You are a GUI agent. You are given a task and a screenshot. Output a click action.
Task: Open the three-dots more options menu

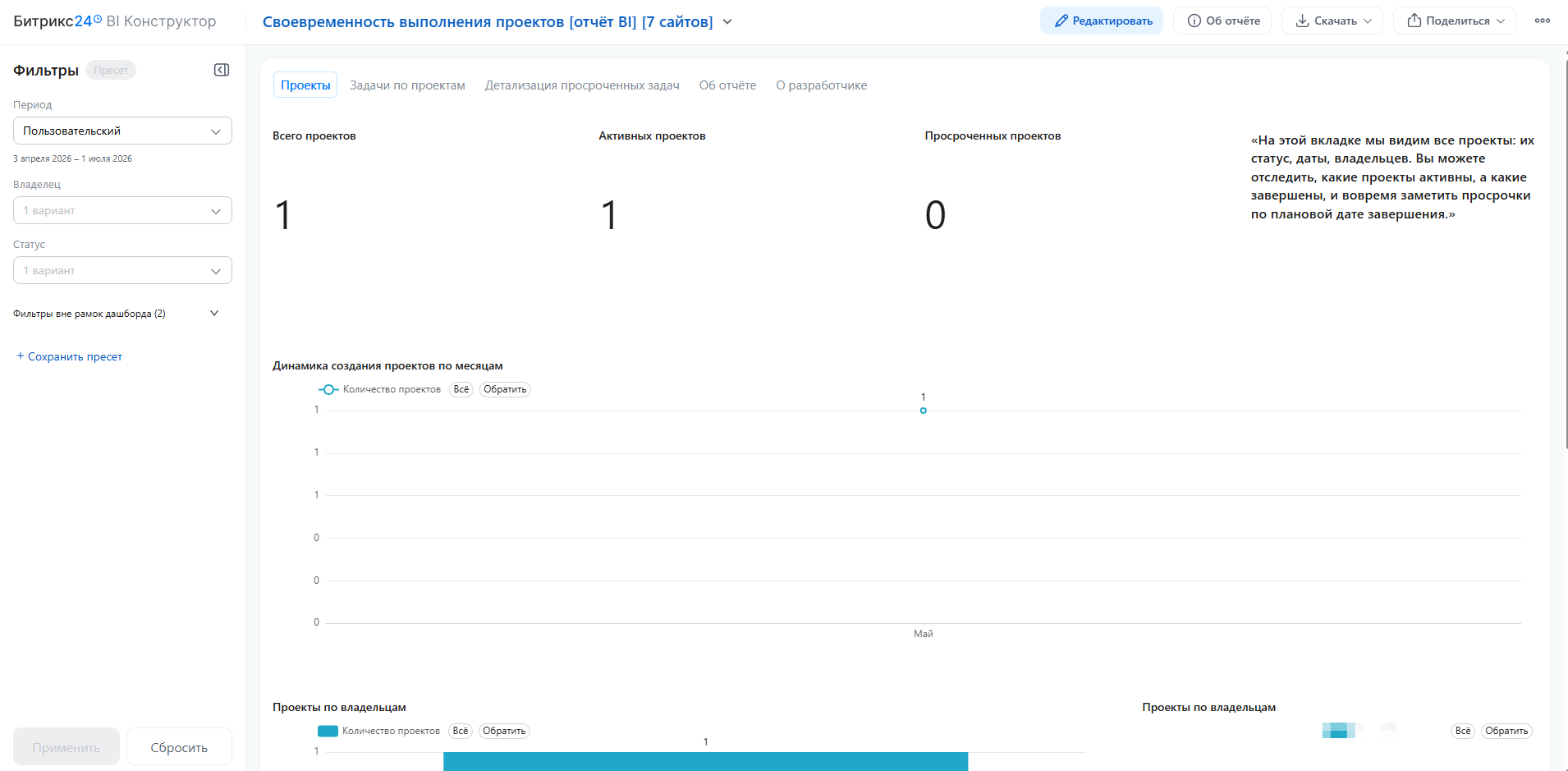point(1543,21)
